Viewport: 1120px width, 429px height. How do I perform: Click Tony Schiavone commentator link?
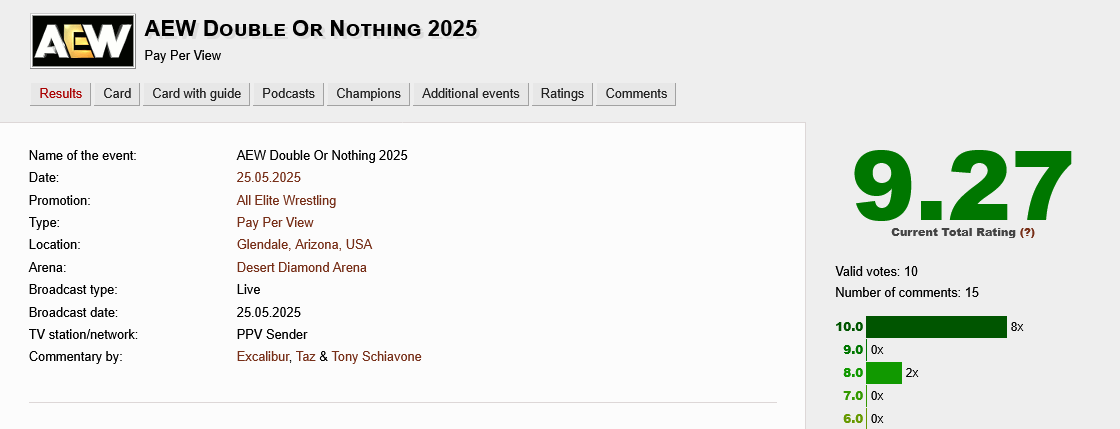377,357
